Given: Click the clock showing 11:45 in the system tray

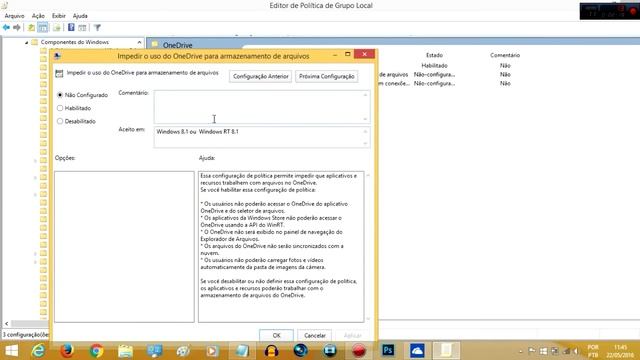Looking at the screenshot, I should click(620, 347).
